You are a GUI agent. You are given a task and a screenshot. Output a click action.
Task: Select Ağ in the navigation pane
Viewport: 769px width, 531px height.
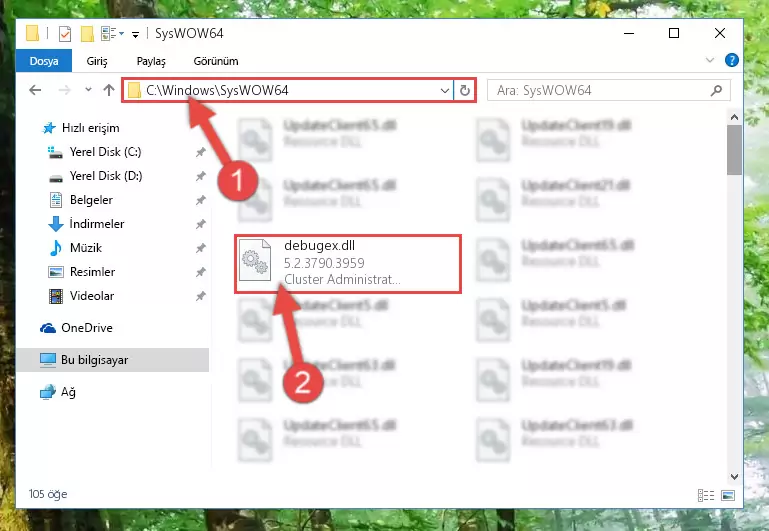[68, 392]
